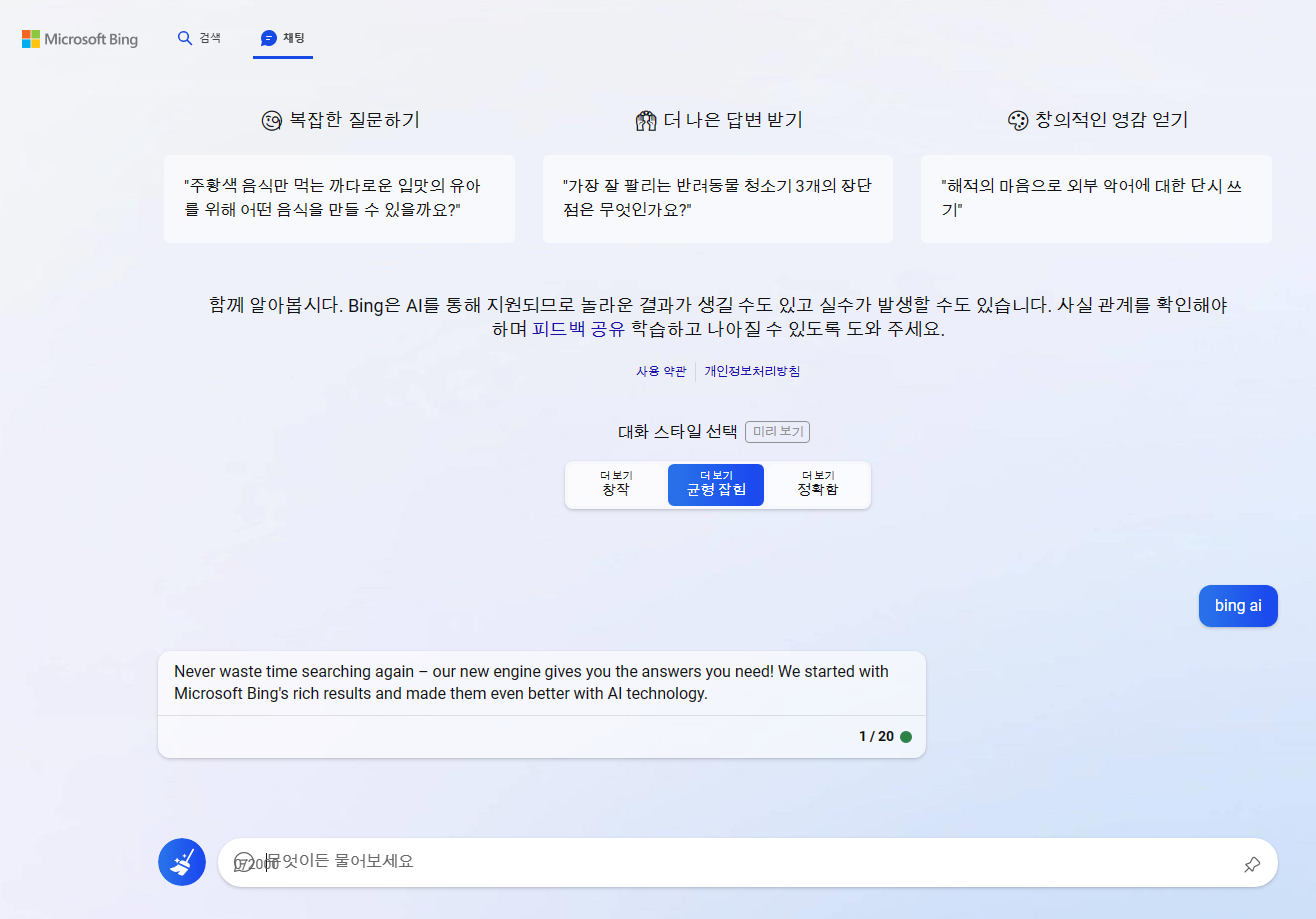Select the 정확함 conversation style

click(817, 484)
